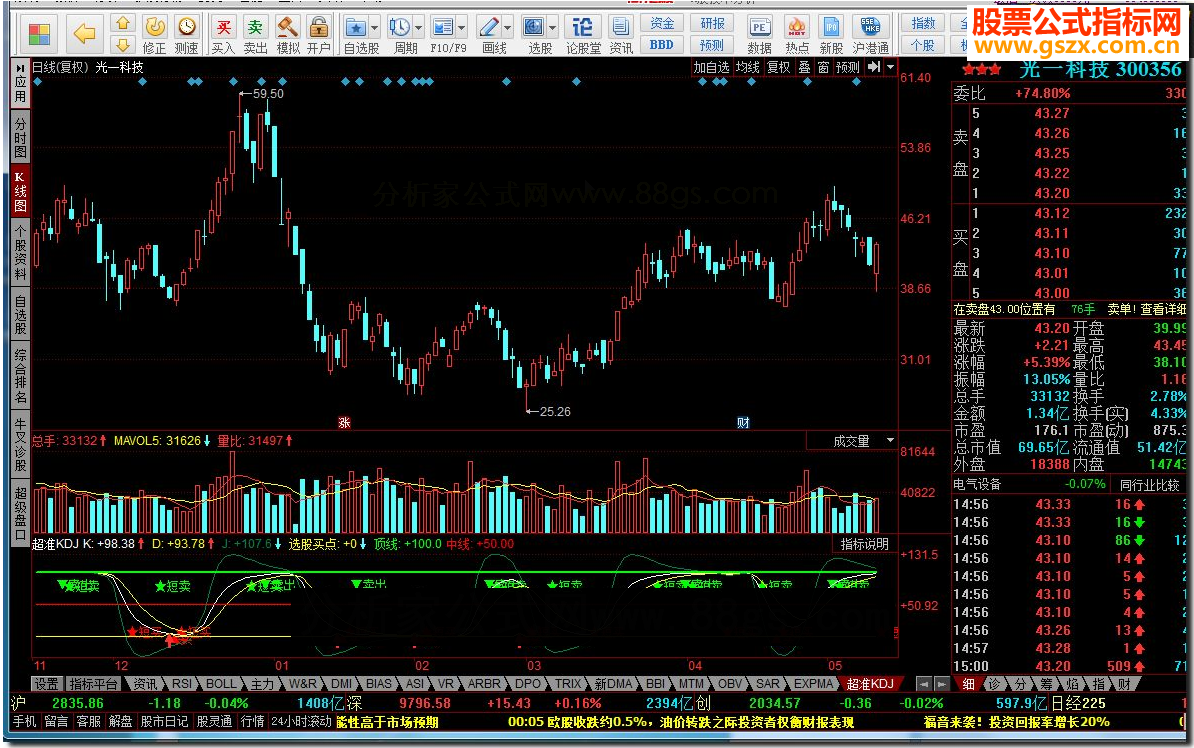Open the 周期 period dropdown arrow
Screen dimensions: 1194x748
click(418, 27)
